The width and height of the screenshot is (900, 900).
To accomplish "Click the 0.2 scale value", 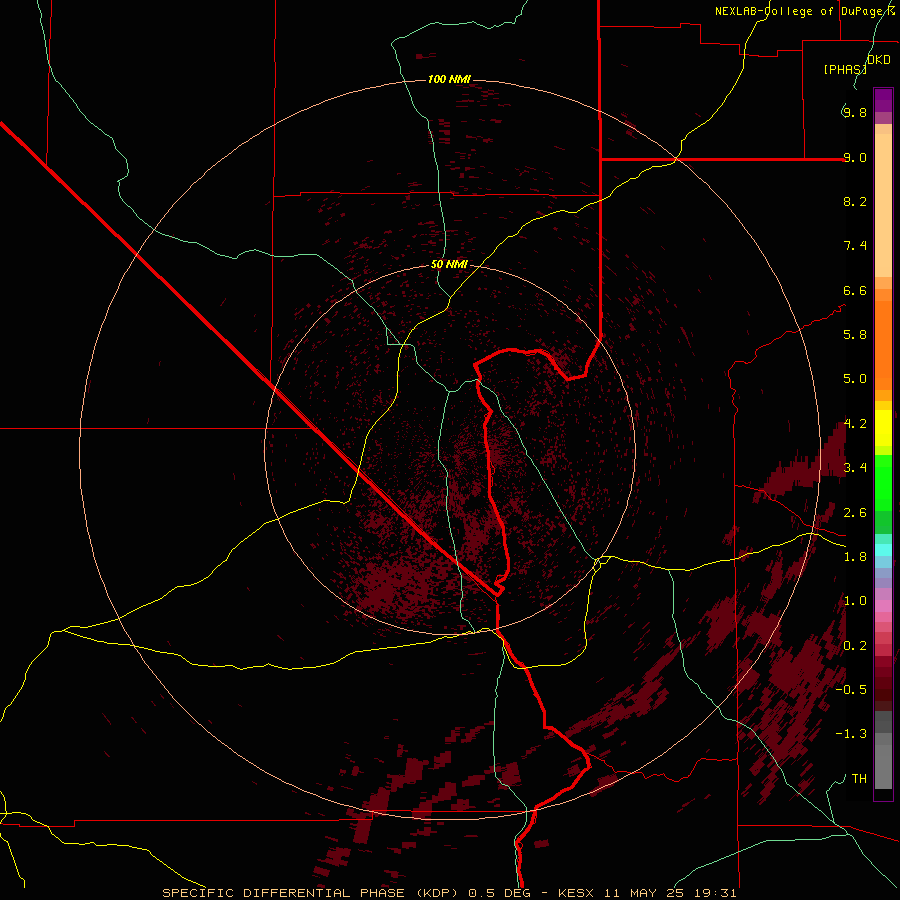I will 855,646.
